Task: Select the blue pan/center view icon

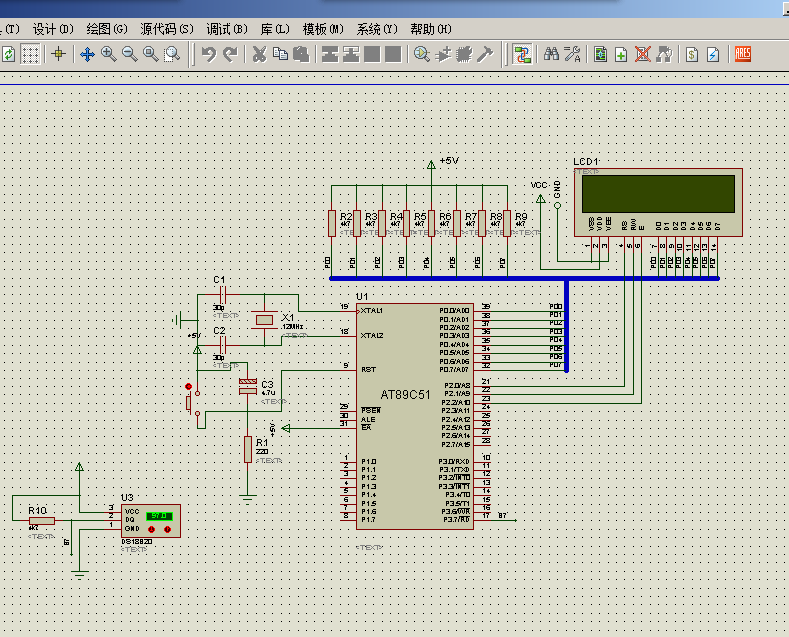Action: coord(87,54)
